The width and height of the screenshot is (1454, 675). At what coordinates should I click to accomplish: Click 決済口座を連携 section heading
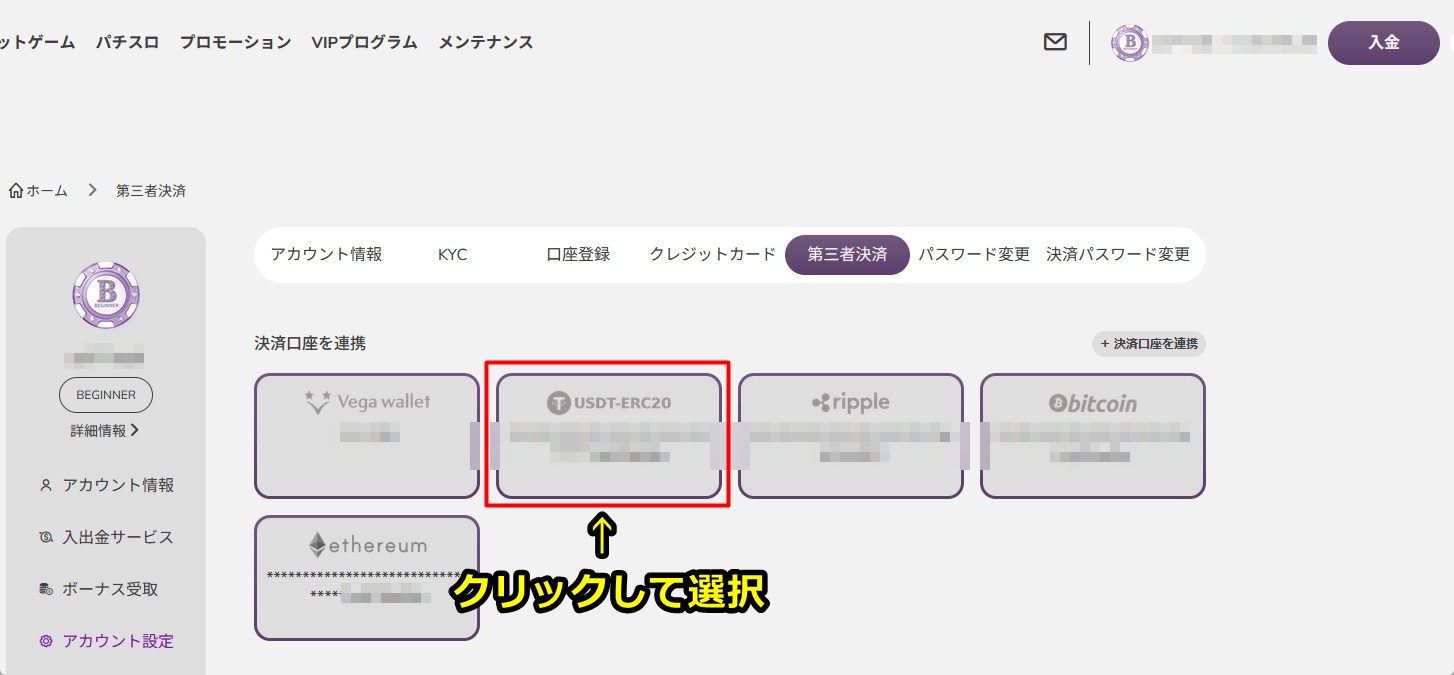[310, 344]
